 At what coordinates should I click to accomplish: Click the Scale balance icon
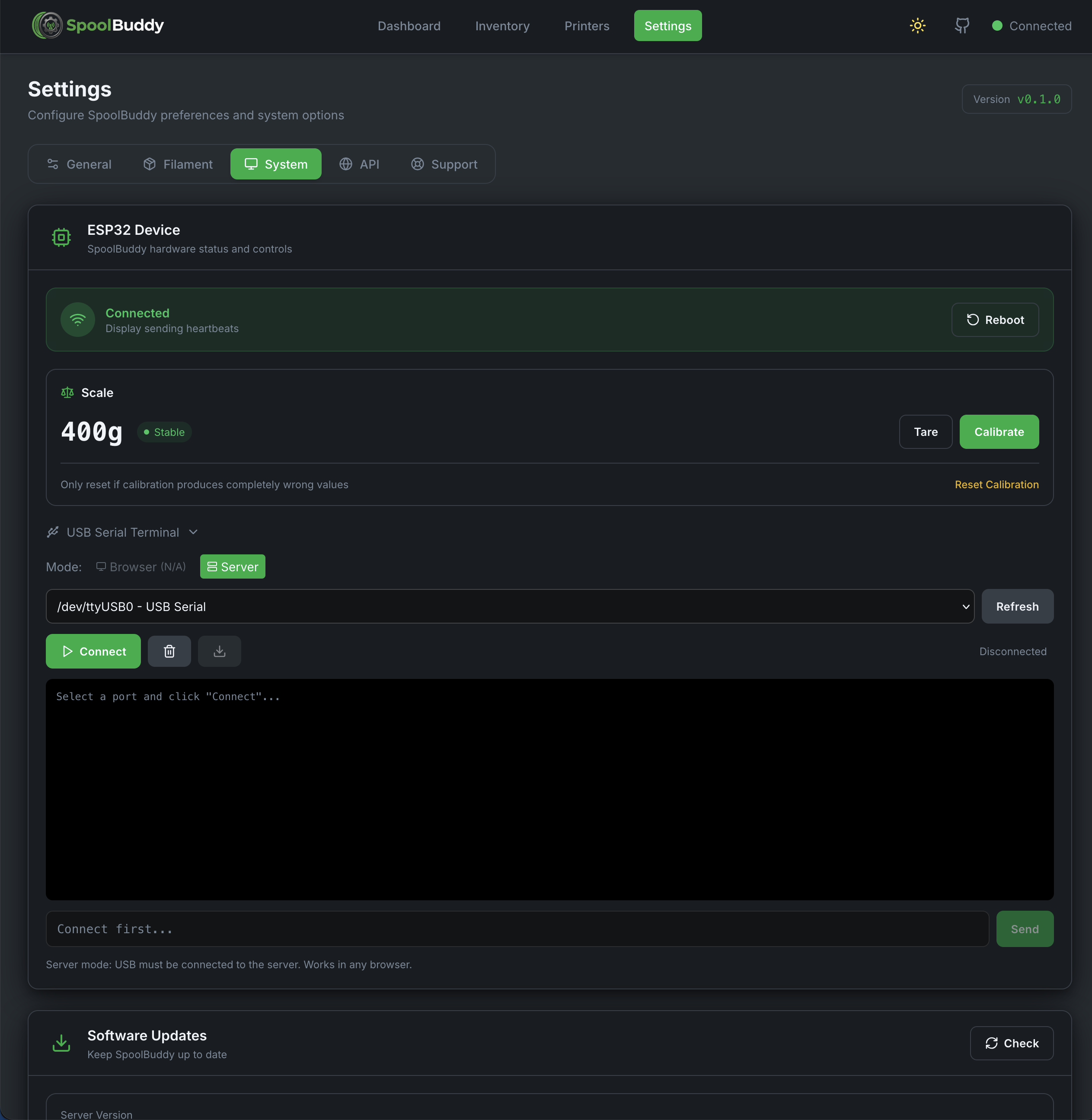[67, 393]
